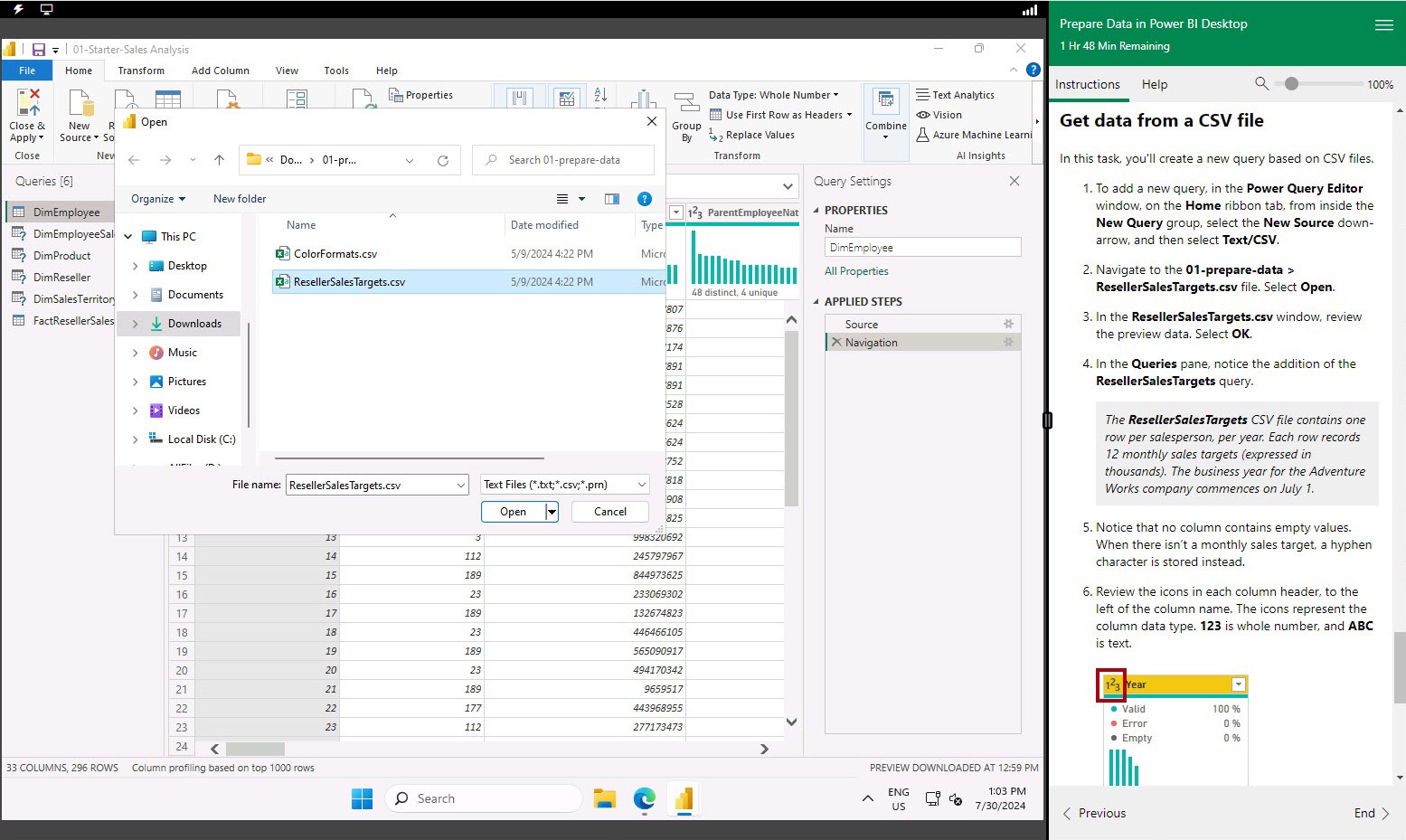The width and height of the screenshot is (1406, 840).
Task: Switch to the Transform ribbon tab
Action: point(141,71)
